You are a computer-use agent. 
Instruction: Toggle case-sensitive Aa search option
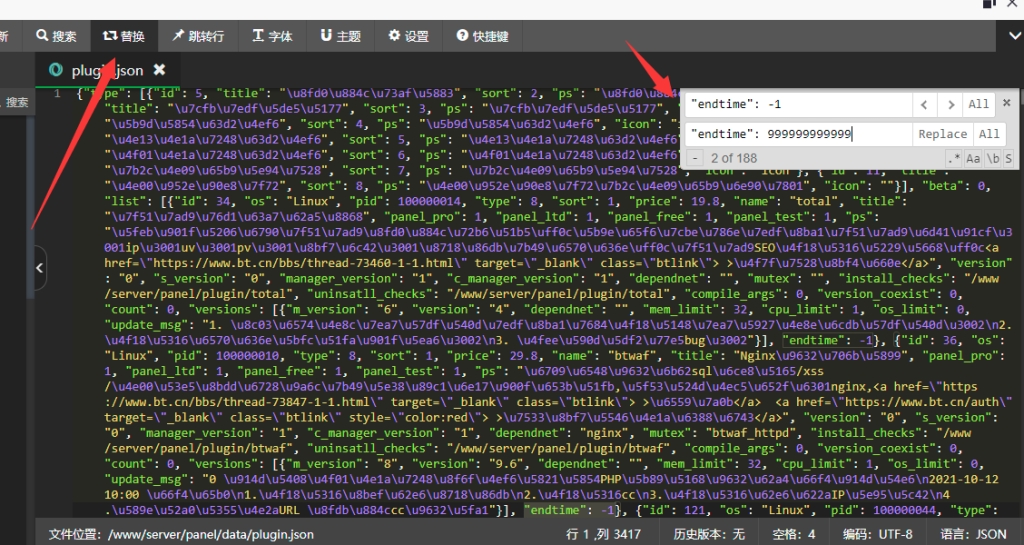[973, 158]
